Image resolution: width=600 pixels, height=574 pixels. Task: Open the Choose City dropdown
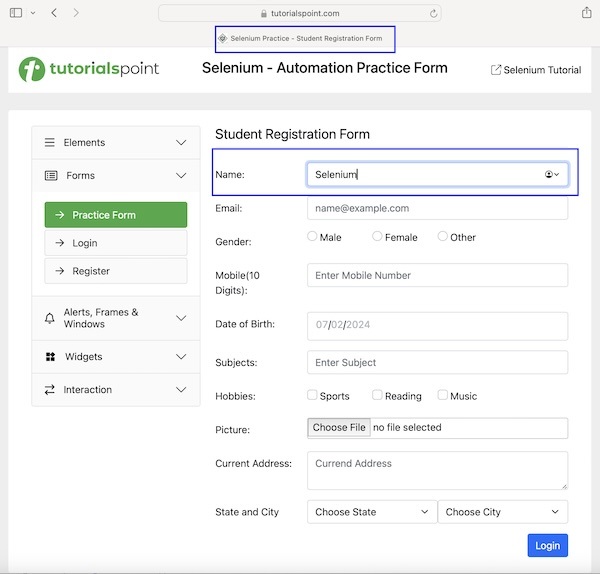click(502, 512)
